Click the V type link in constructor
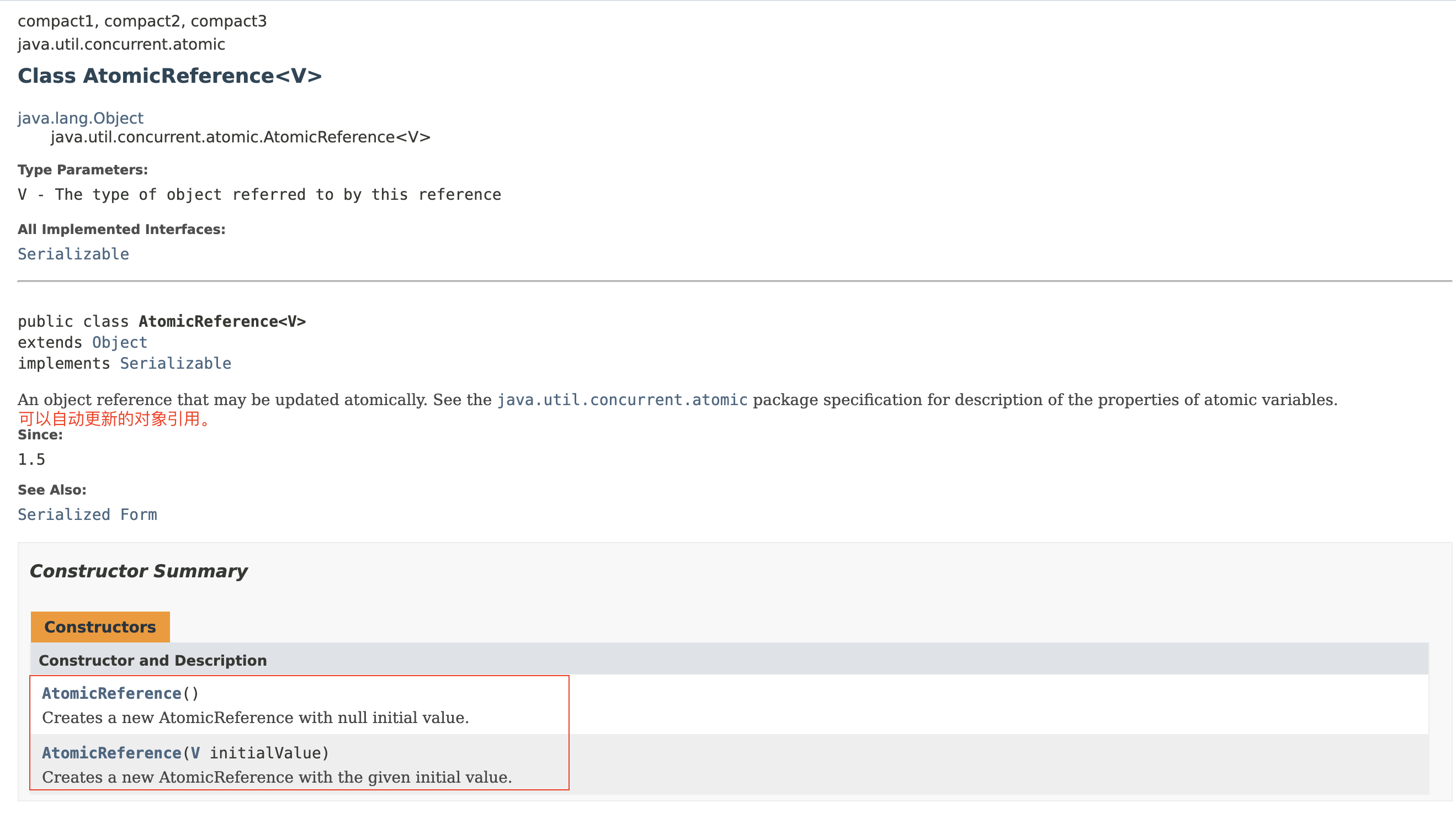The image size is (1456, 818). coord(195,752)
